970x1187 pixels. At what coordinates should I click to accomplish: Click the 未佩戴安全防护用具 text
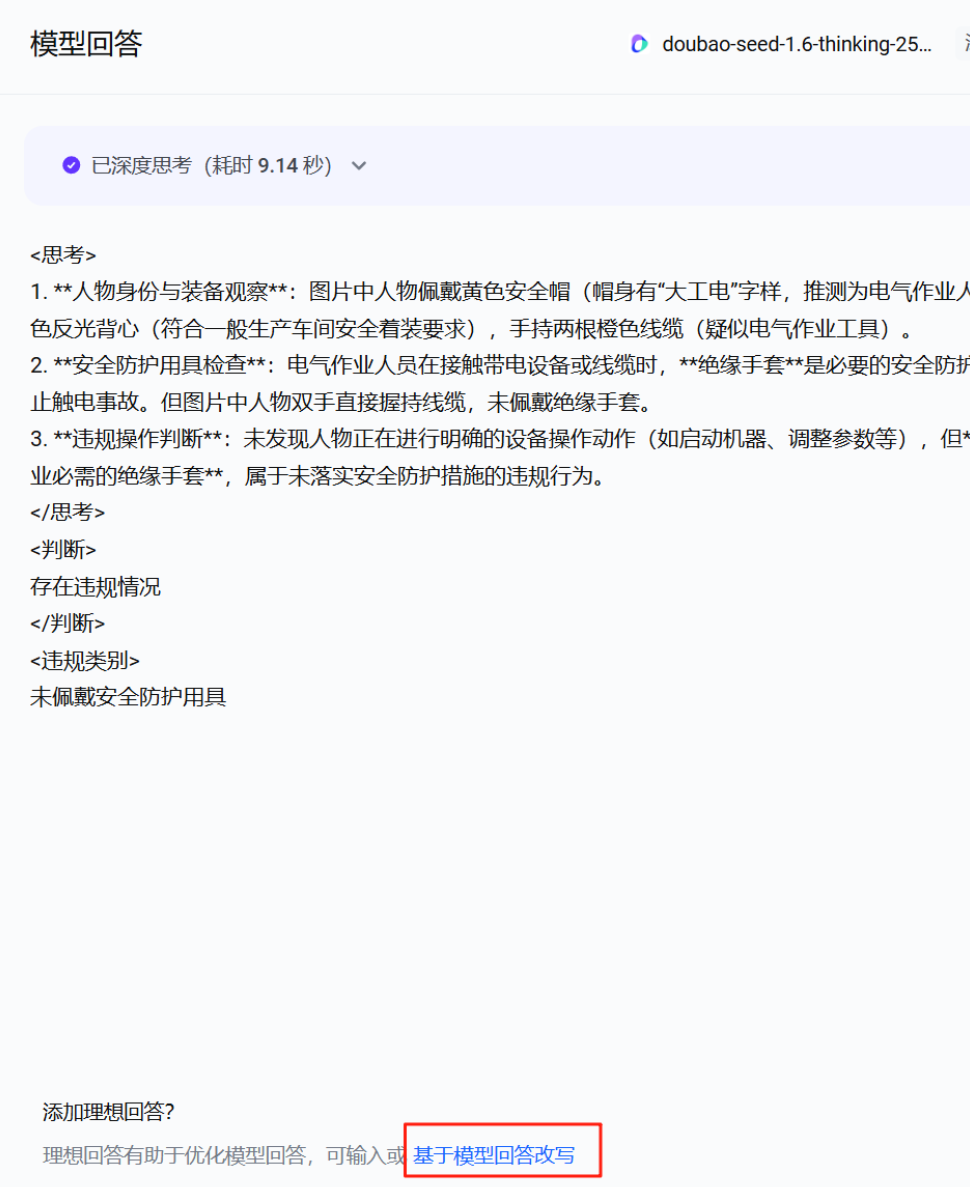128,697
